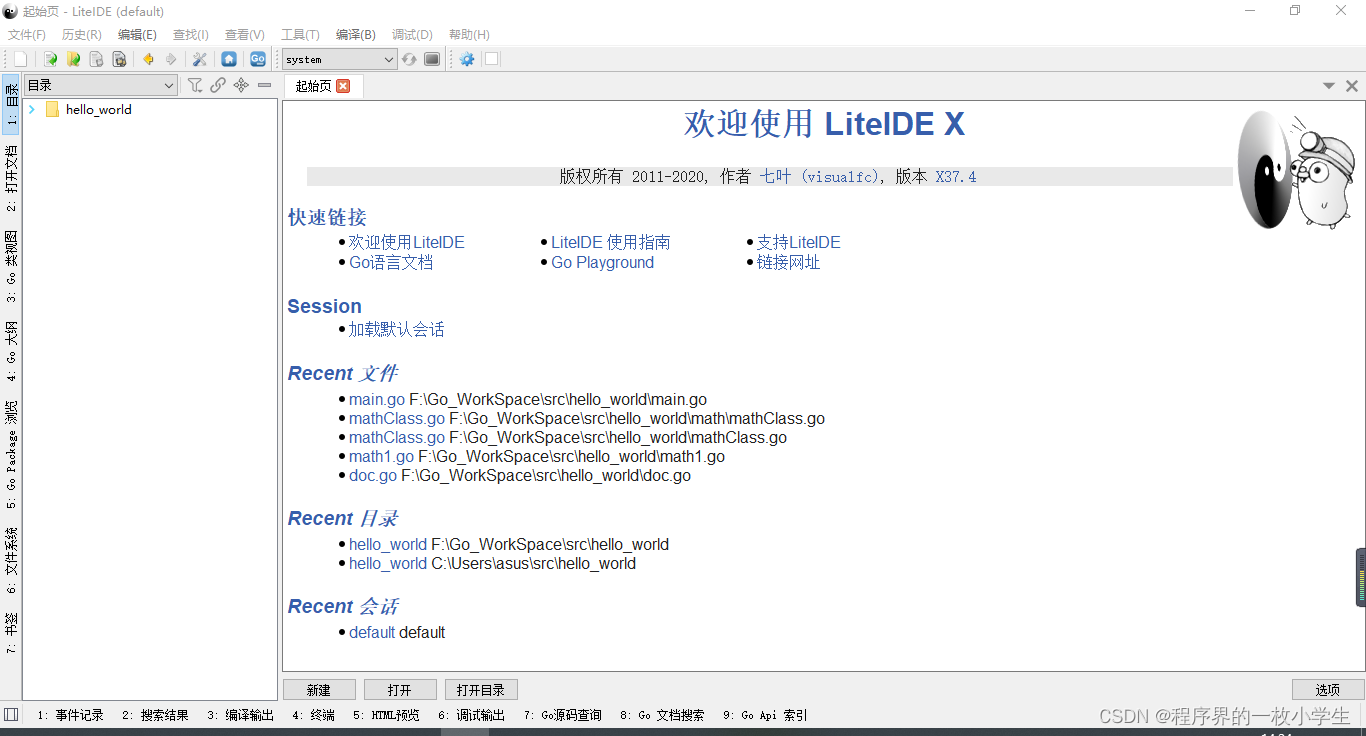Image resolution: width=1366 pixels, height=736 pixels.
Task: Open the 调试(D) menu
Action: 412,34
